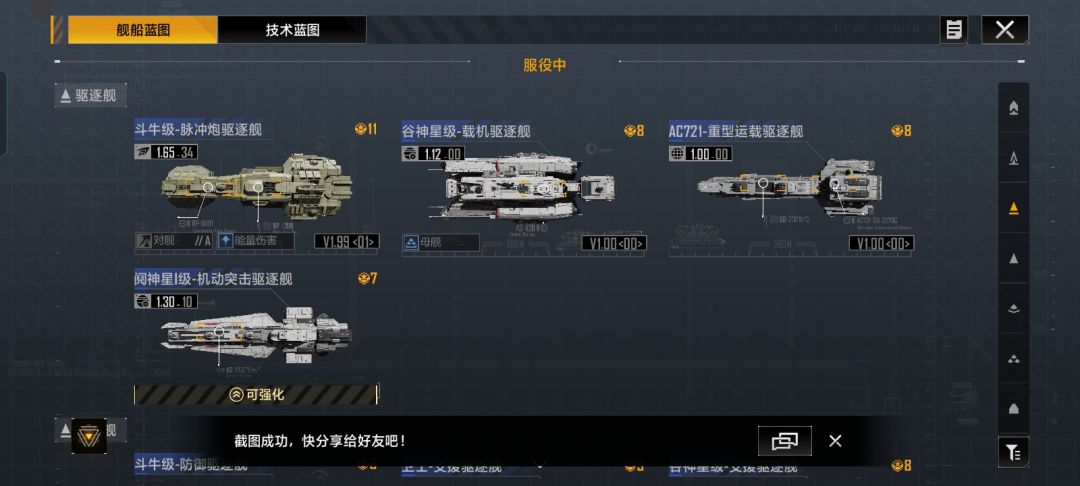Select the three-triangle squadron icon in sidebar
Image resolution: width=1080 pixels, height=486 pixels.
(1013, 359)
